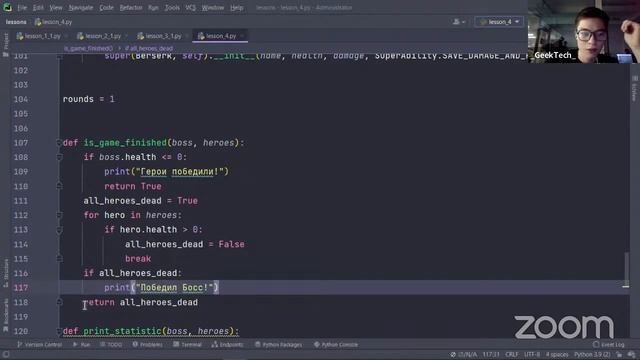Close the lesson_3_1.py editor tab
The image size is (640, 360).
187,36
